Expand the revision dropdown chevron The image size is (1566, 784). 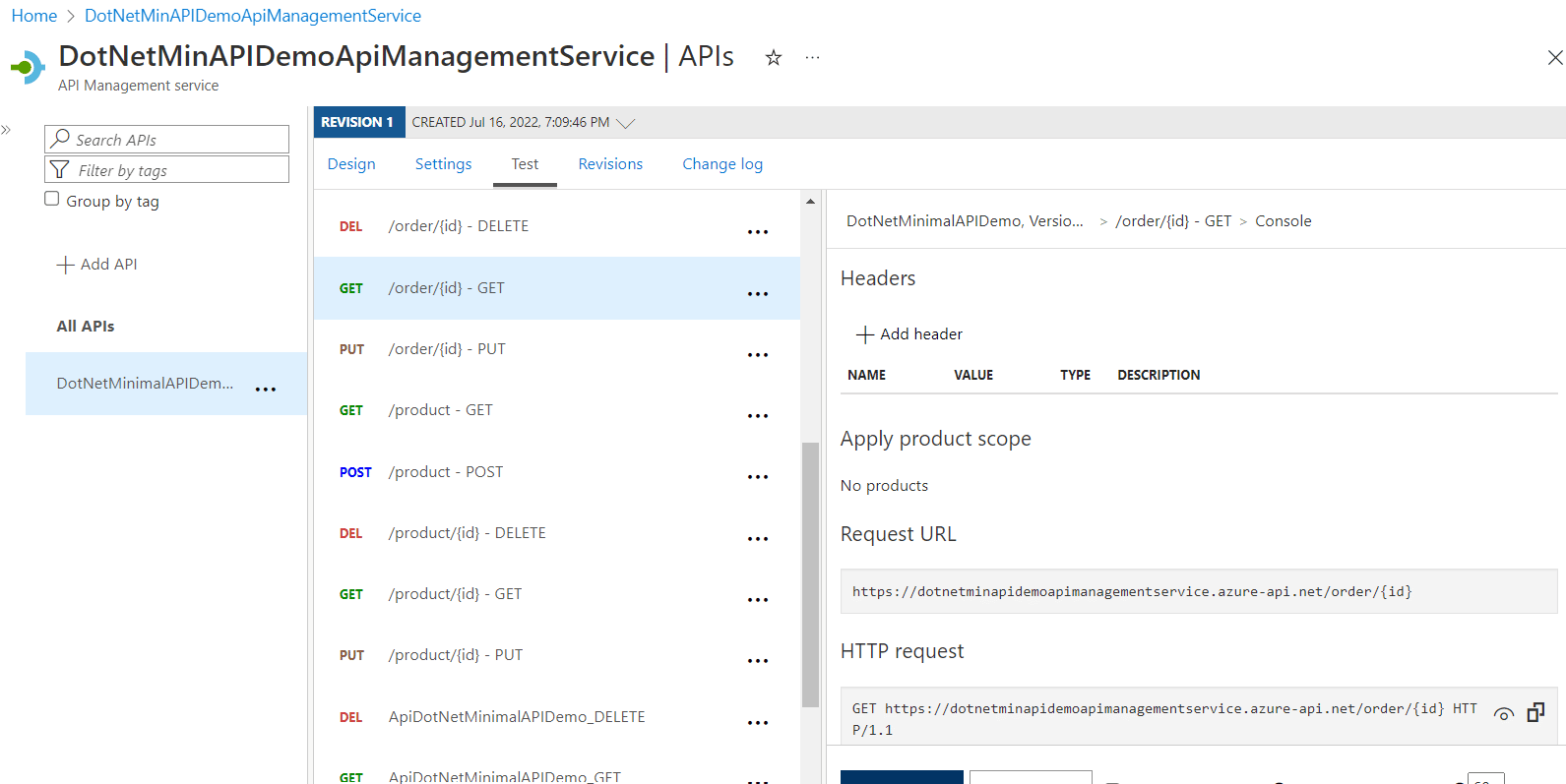click(625, 123)
